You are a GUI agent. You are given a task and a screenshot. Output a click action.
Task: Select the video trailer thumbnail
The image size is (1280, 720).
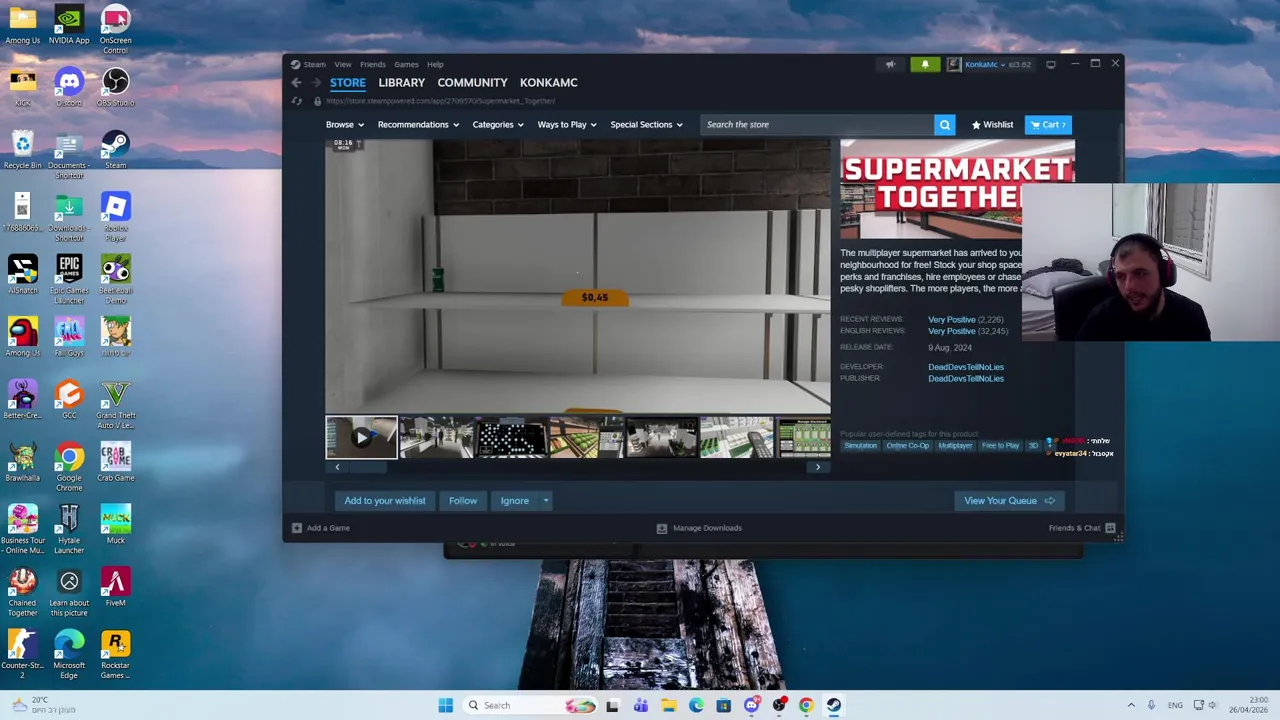[361, 438]
